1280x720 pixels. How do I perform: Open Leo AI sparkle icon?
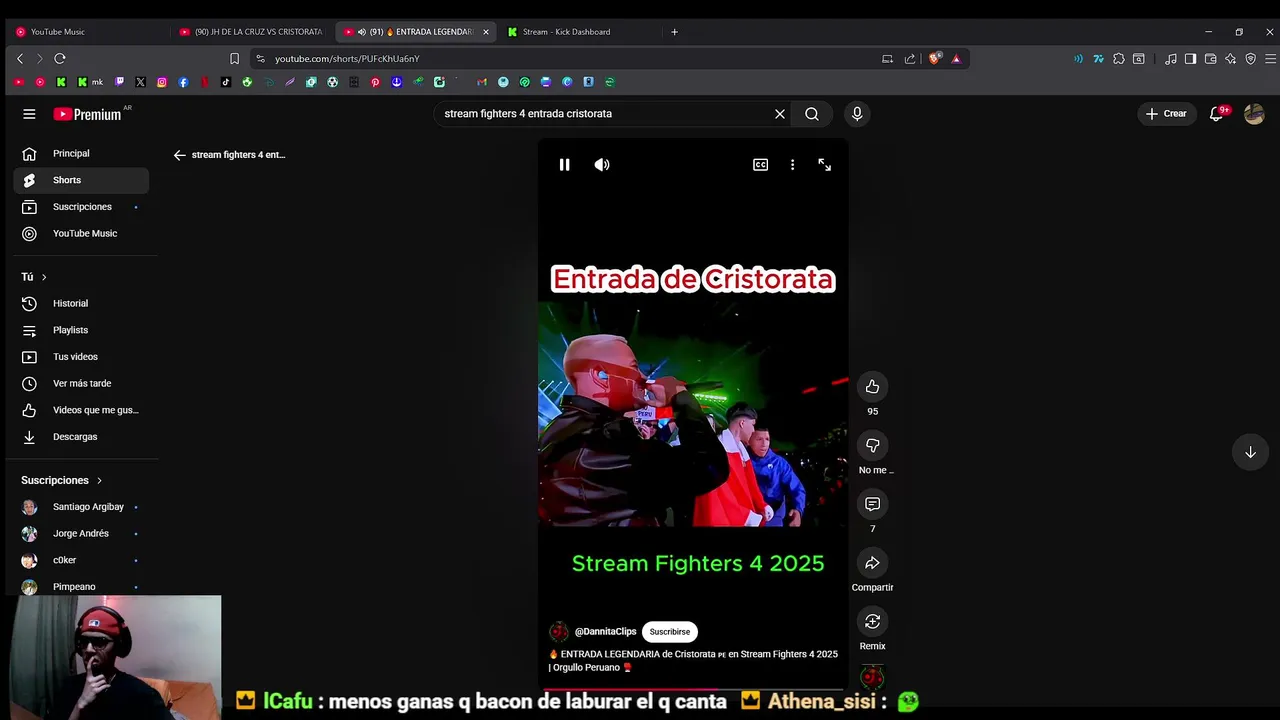click(1230, 59)
